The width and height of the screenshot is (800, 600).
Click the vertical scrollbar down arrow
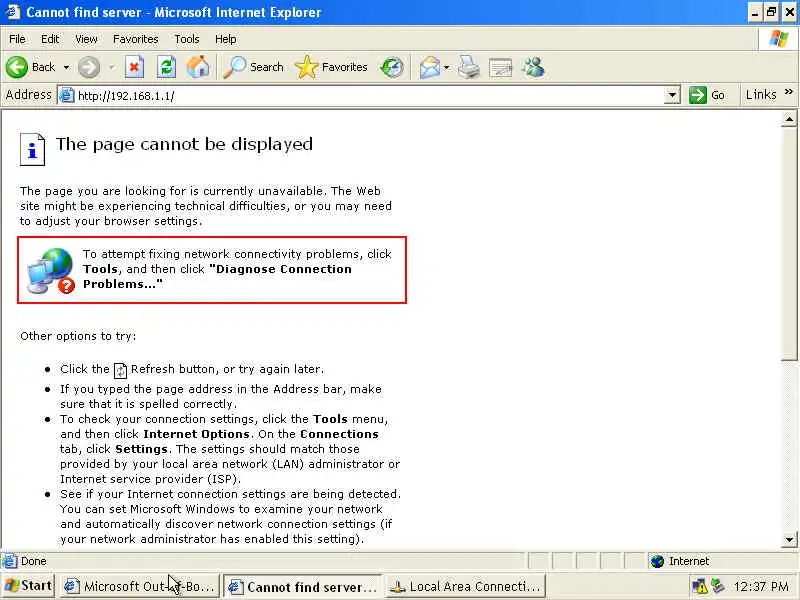tap(789, 540)
